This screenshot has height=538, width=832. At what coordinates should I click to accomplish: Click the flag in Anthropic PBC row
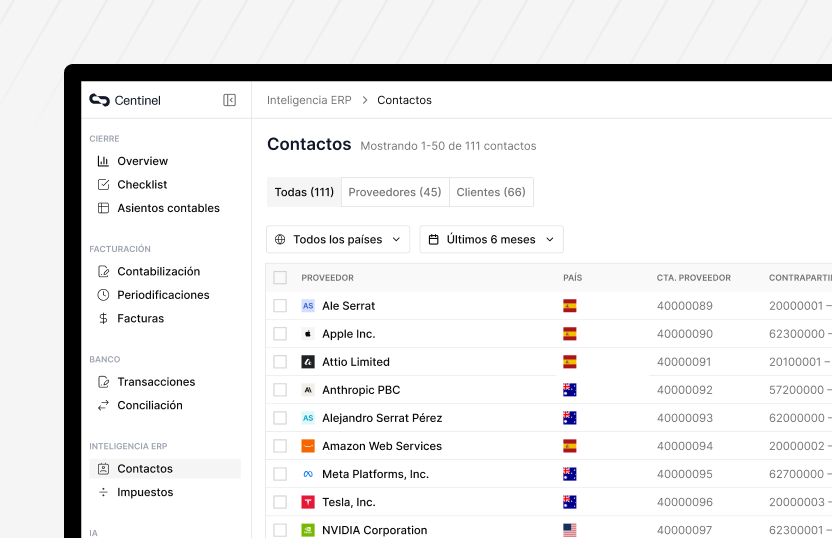[x=570, y=390]
